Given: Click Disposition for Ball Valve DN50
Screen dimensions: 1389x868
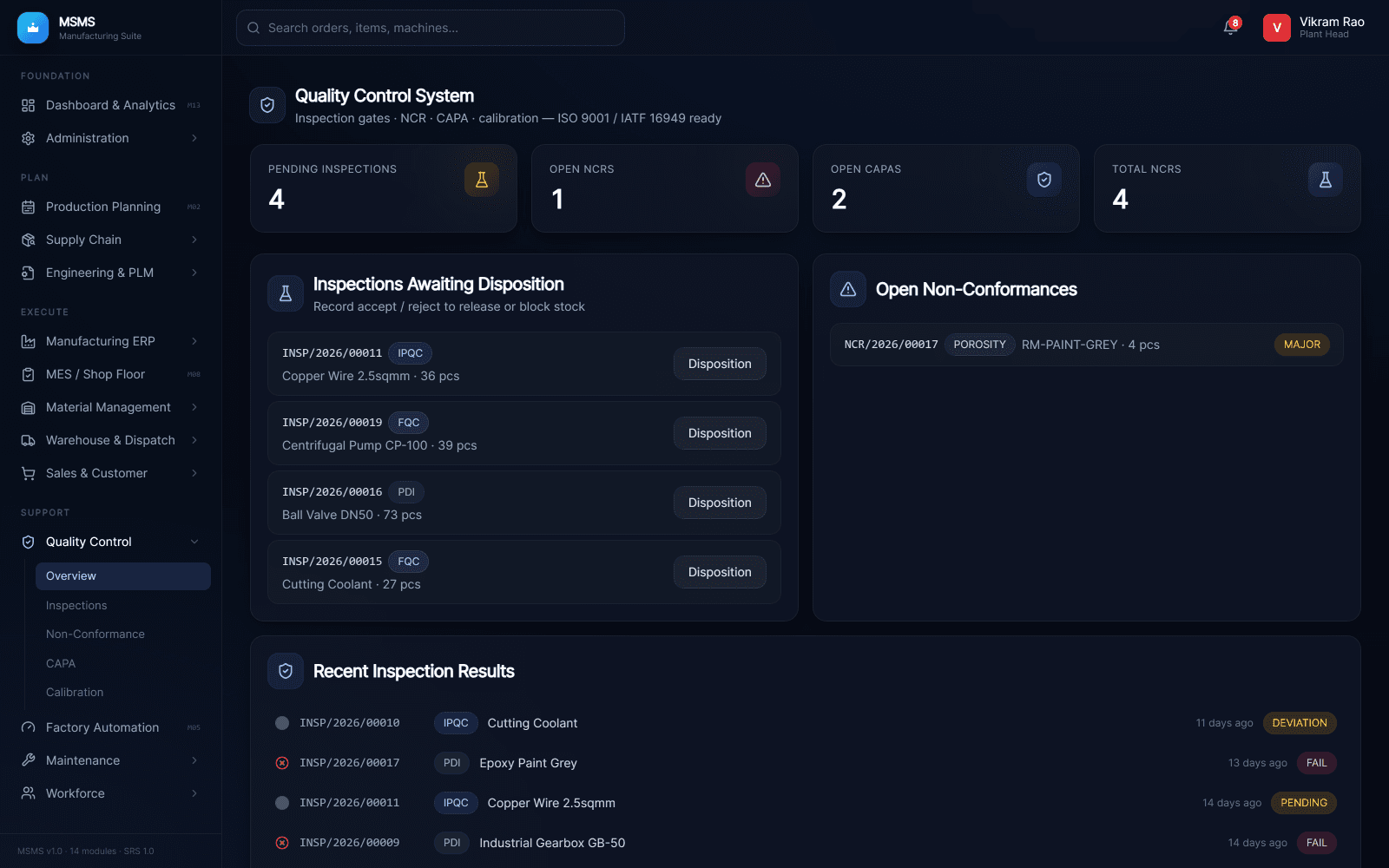Looking at the screenshot, I should pos(720,503).
